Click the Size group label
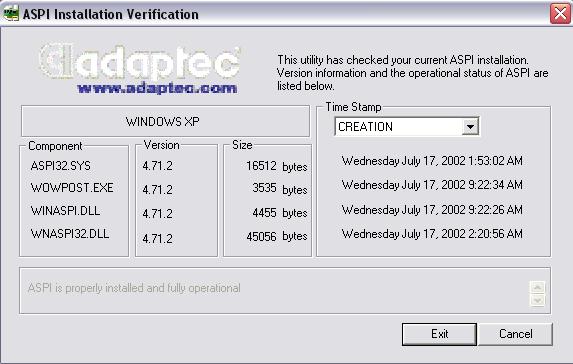The image size is (573, 364). pos(242,145)
